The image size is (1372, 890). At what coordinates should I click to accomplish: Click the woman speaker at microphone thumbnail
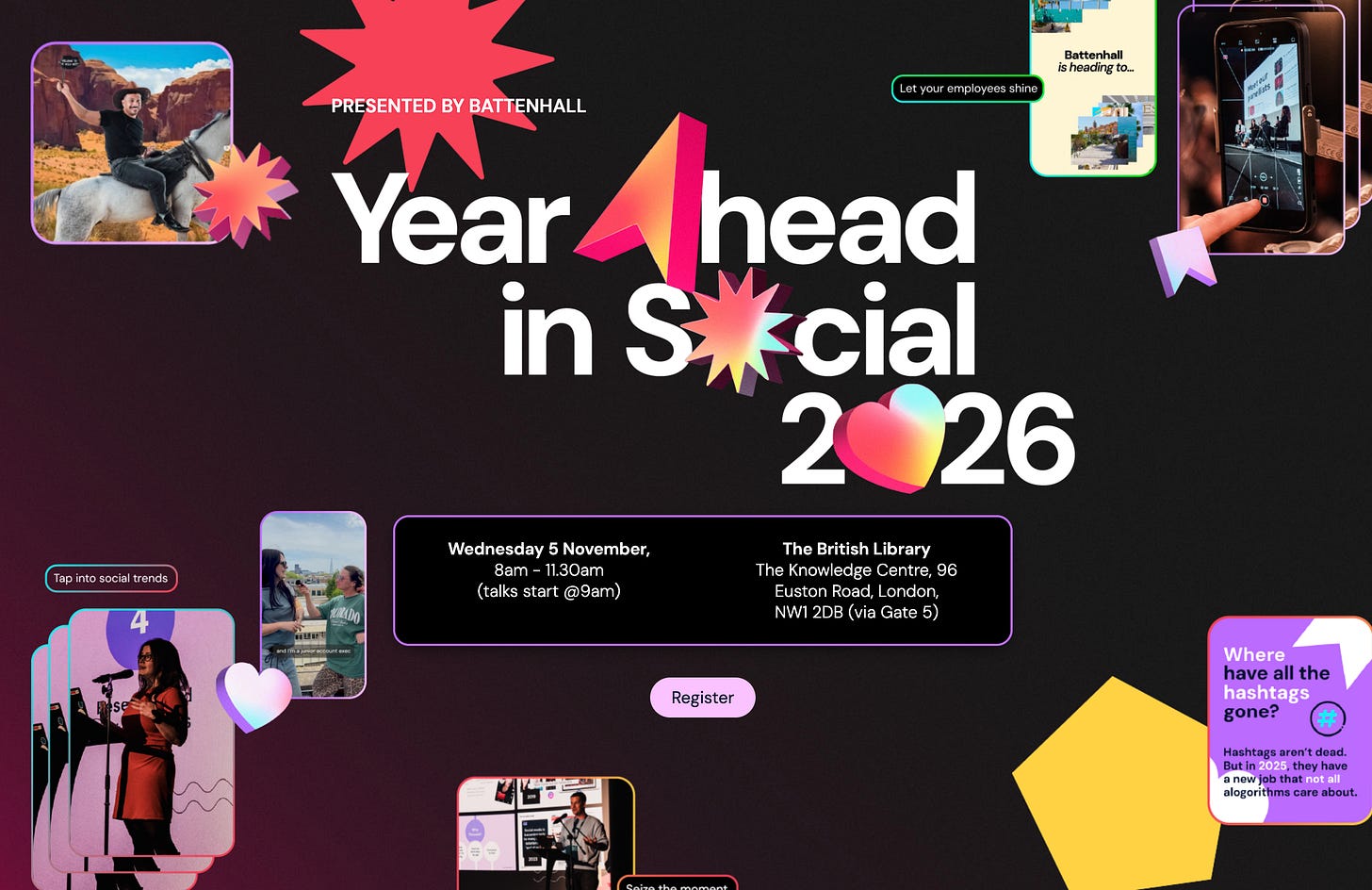coord(151,733)
